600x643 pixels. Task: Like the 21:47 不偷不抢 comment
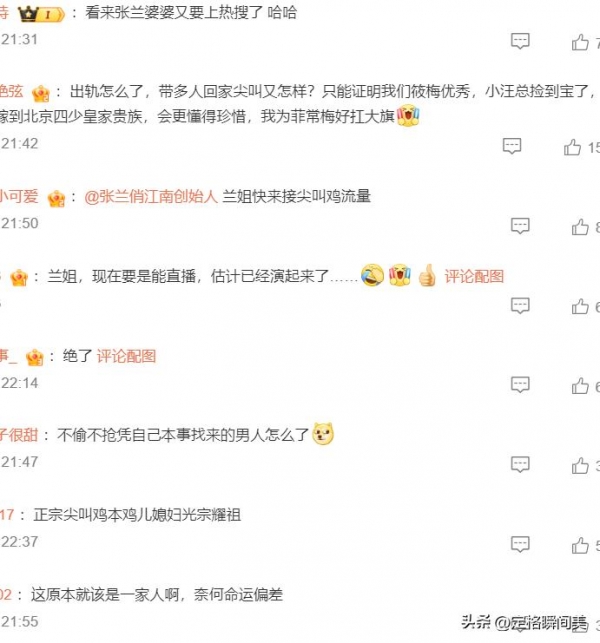point(580,465)
